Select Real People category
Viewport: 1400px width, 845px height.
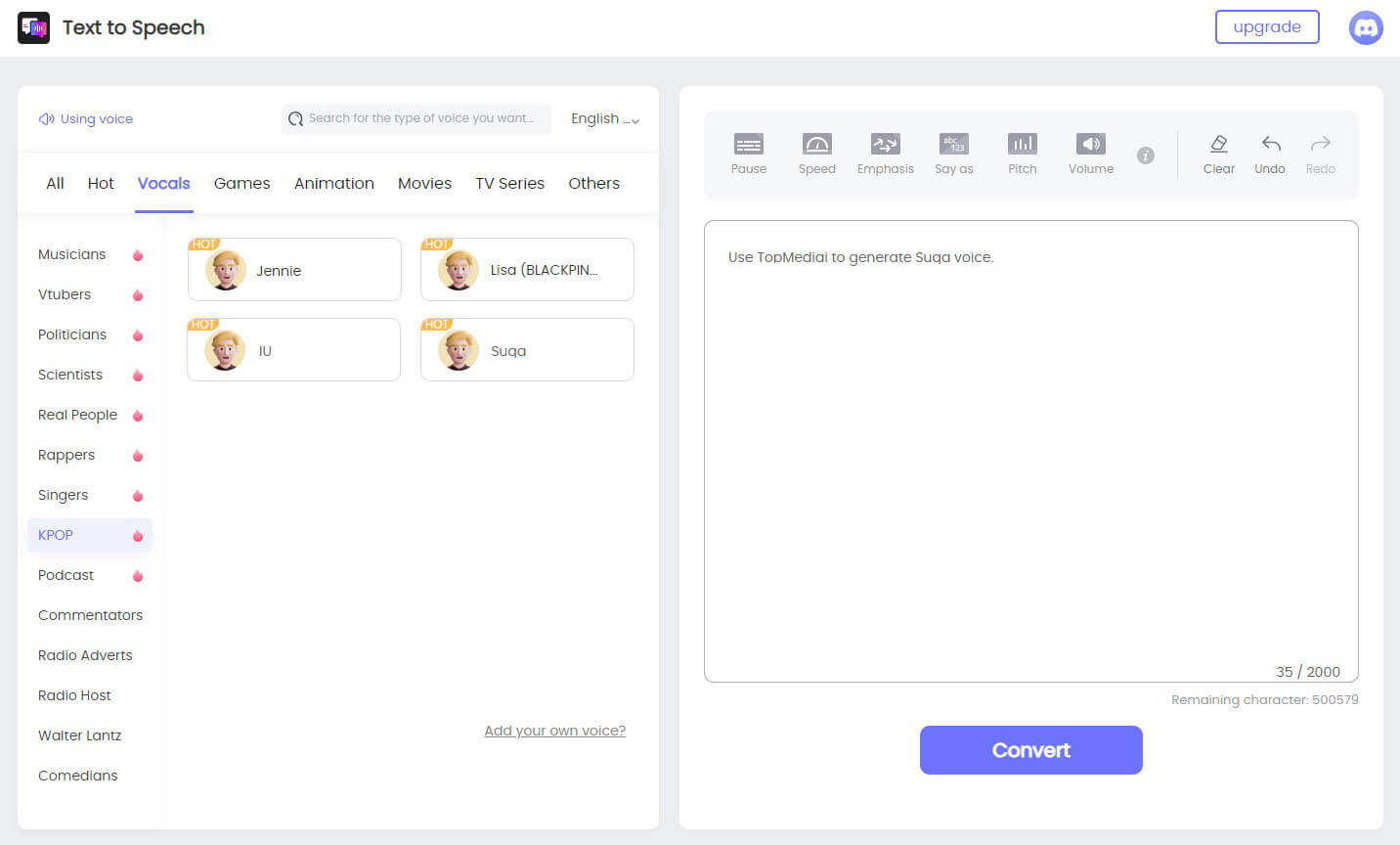[x=77, y=415]
